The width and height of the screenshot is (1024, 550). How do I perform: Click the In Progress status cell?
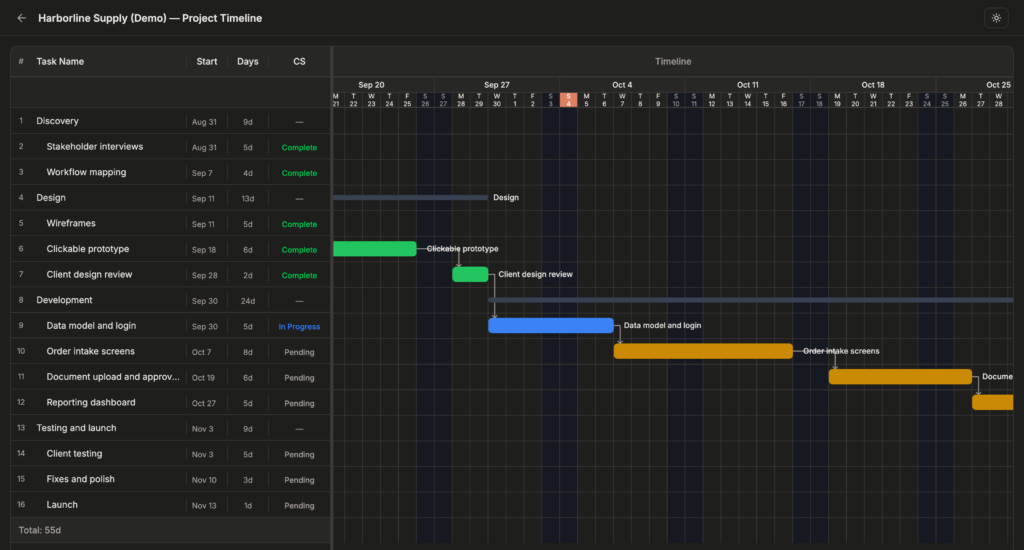[x=299, y=327]
